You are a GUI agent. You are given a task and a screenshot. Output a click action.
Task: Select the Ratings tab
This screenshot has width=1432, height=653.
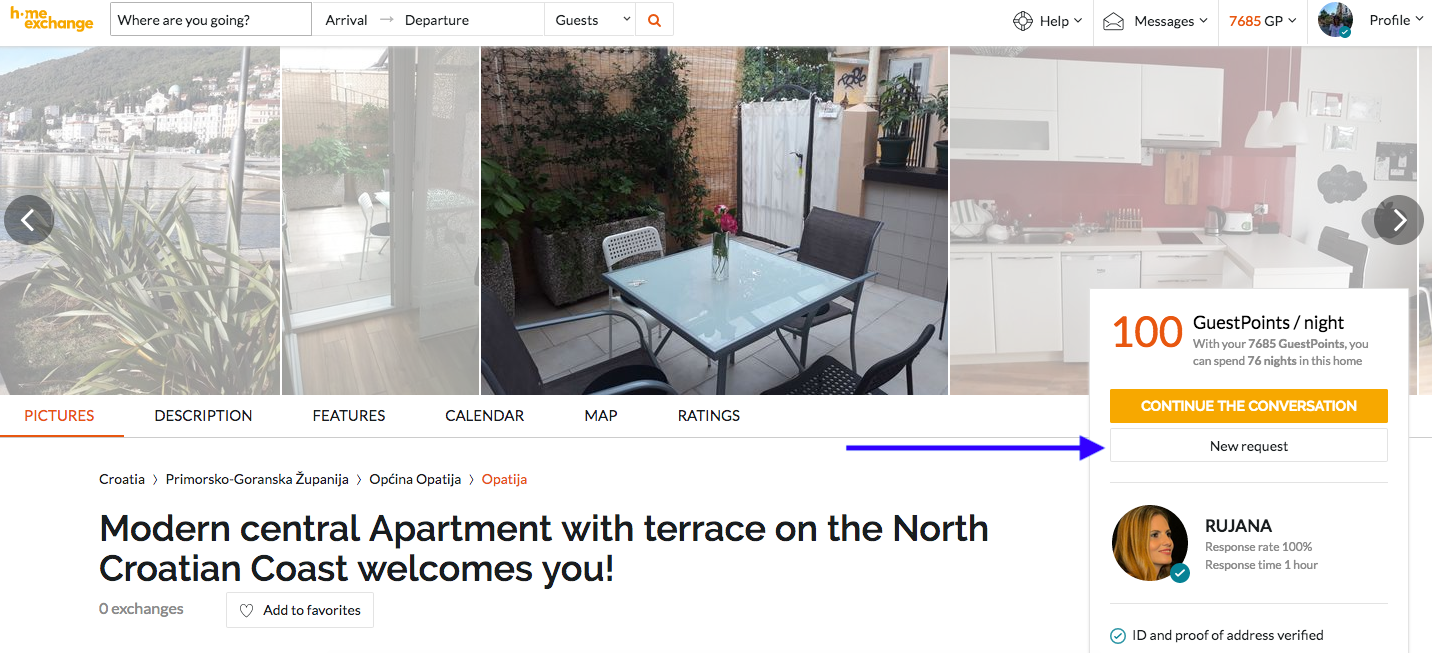pos(709,415)
